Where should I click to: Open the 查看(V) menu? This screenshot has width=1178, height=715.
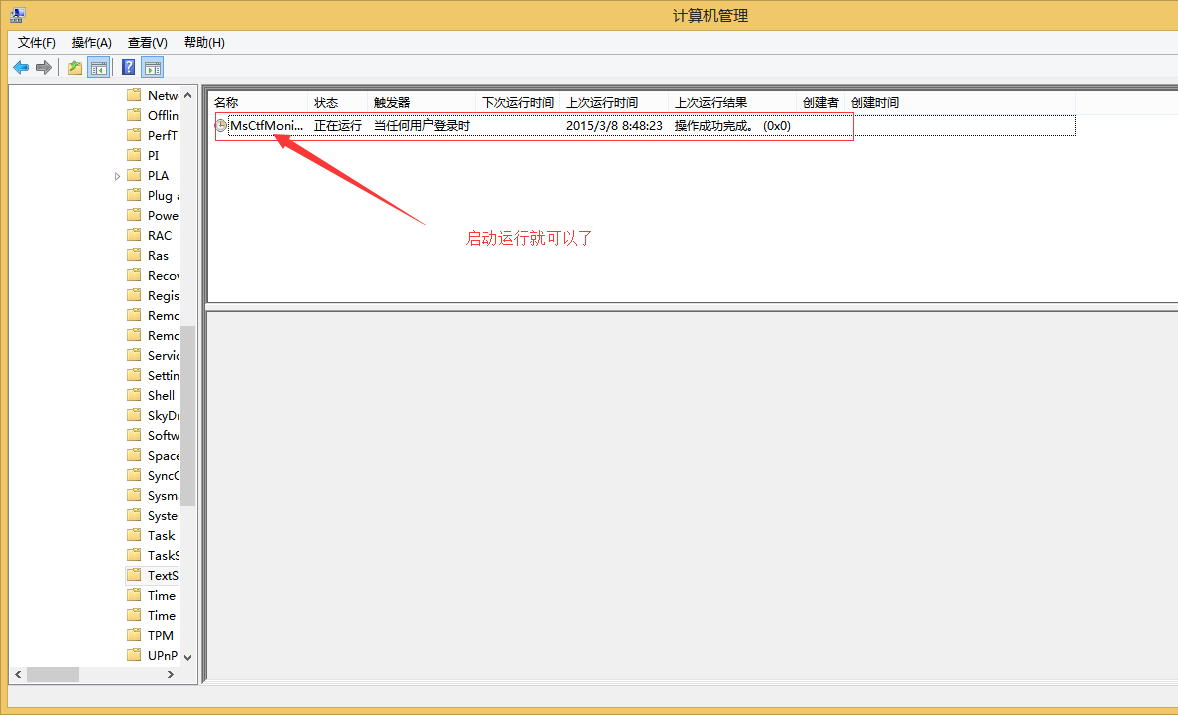coord(147,42)
